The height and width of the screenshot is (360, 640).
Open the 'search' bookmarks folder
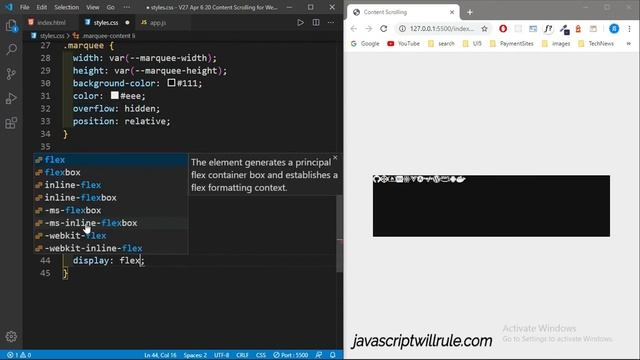[x=441, y=44]
